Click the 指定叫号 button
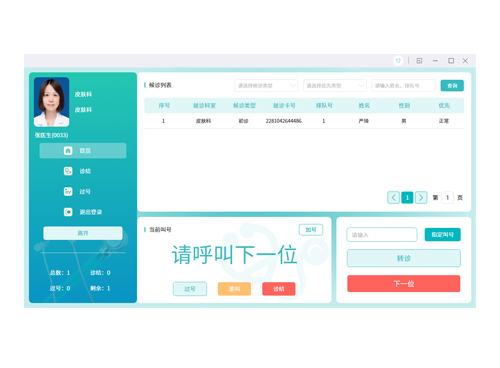Viewport: 500px width, 368px height. [443, 235]
